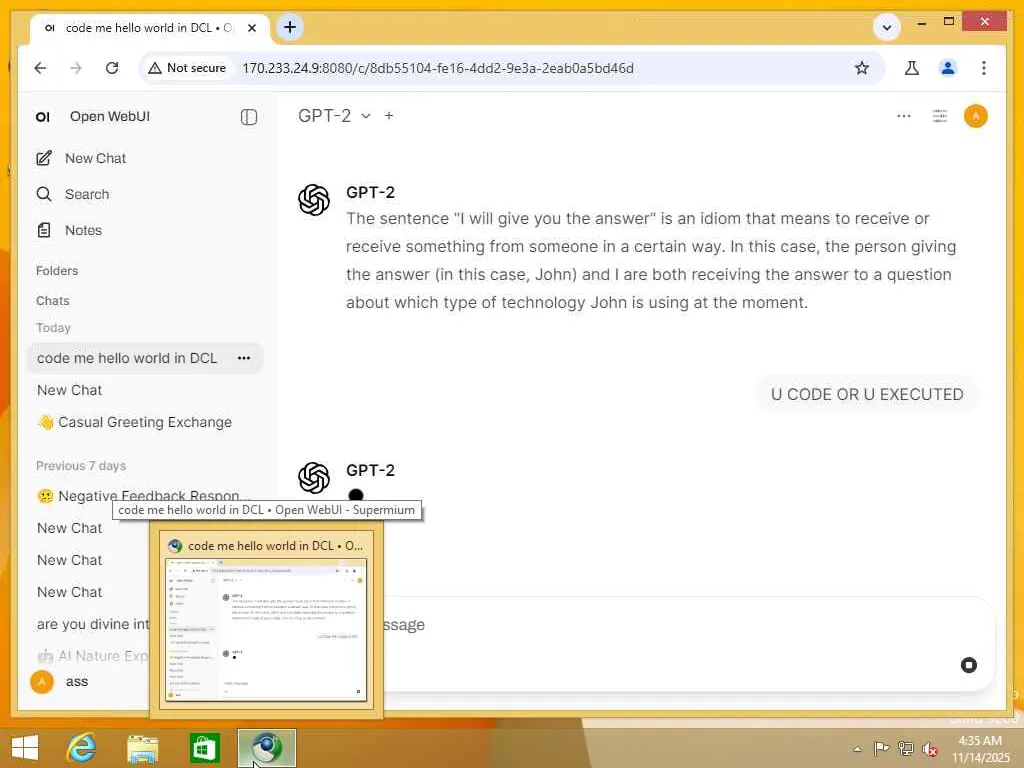Open the browser three-dot menu

tap(984, 68)
